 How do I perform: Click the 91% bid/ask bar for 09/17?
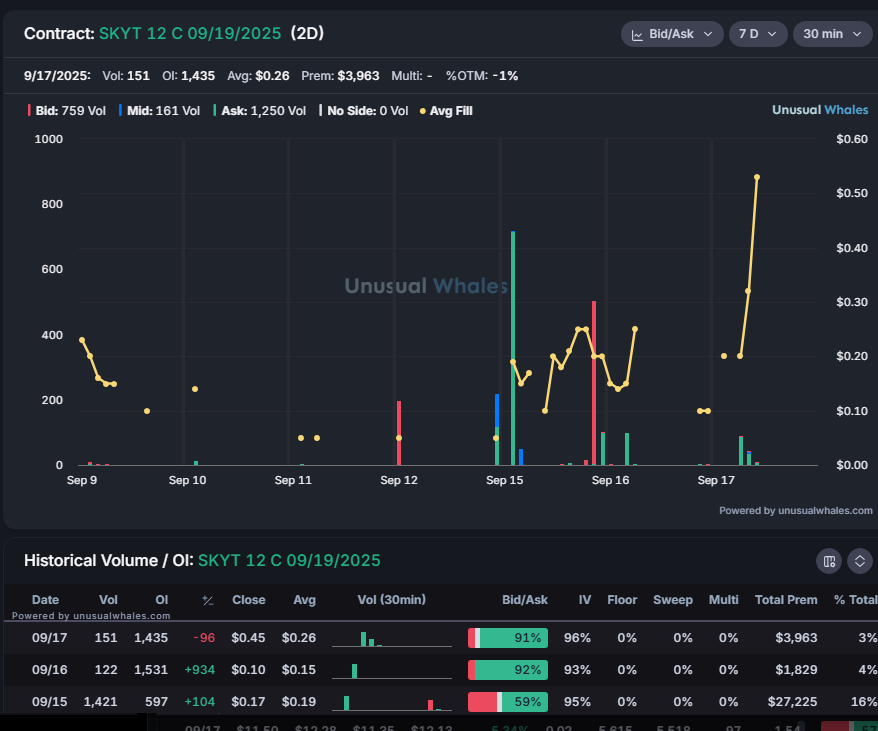(508, 638)
